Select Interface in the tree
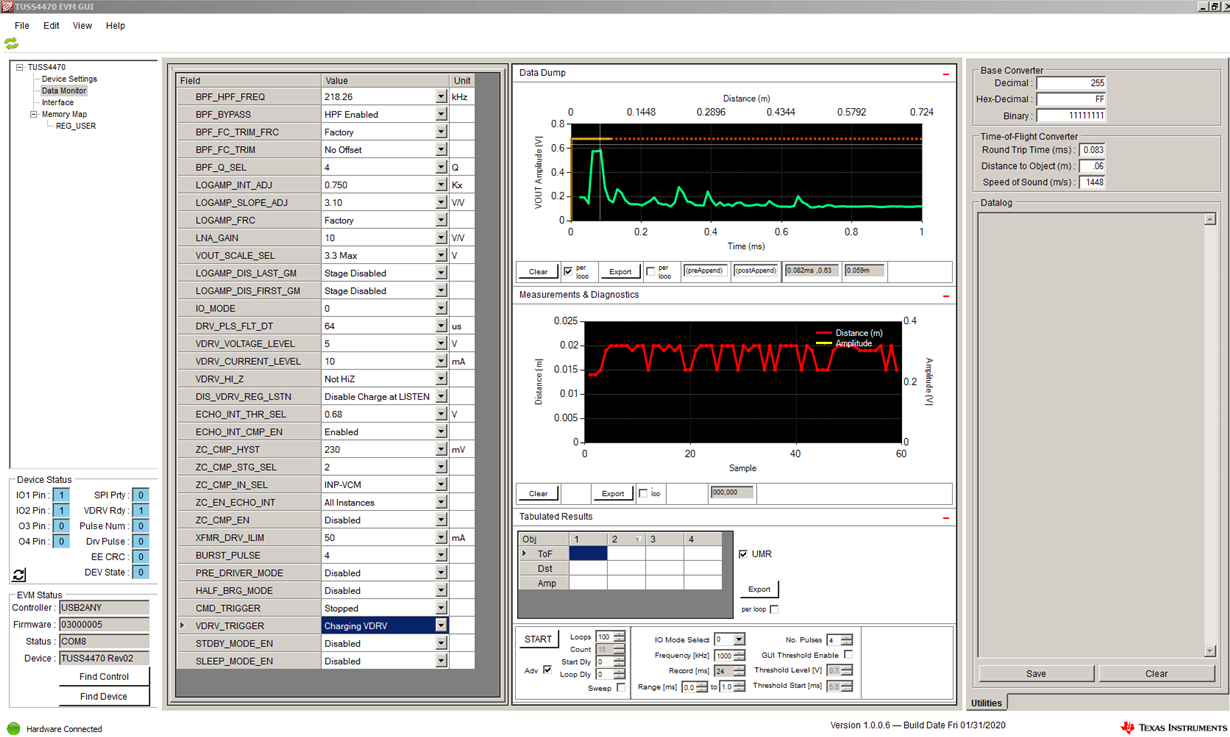Screen dimensions: 1230x737 coord(57,102)
